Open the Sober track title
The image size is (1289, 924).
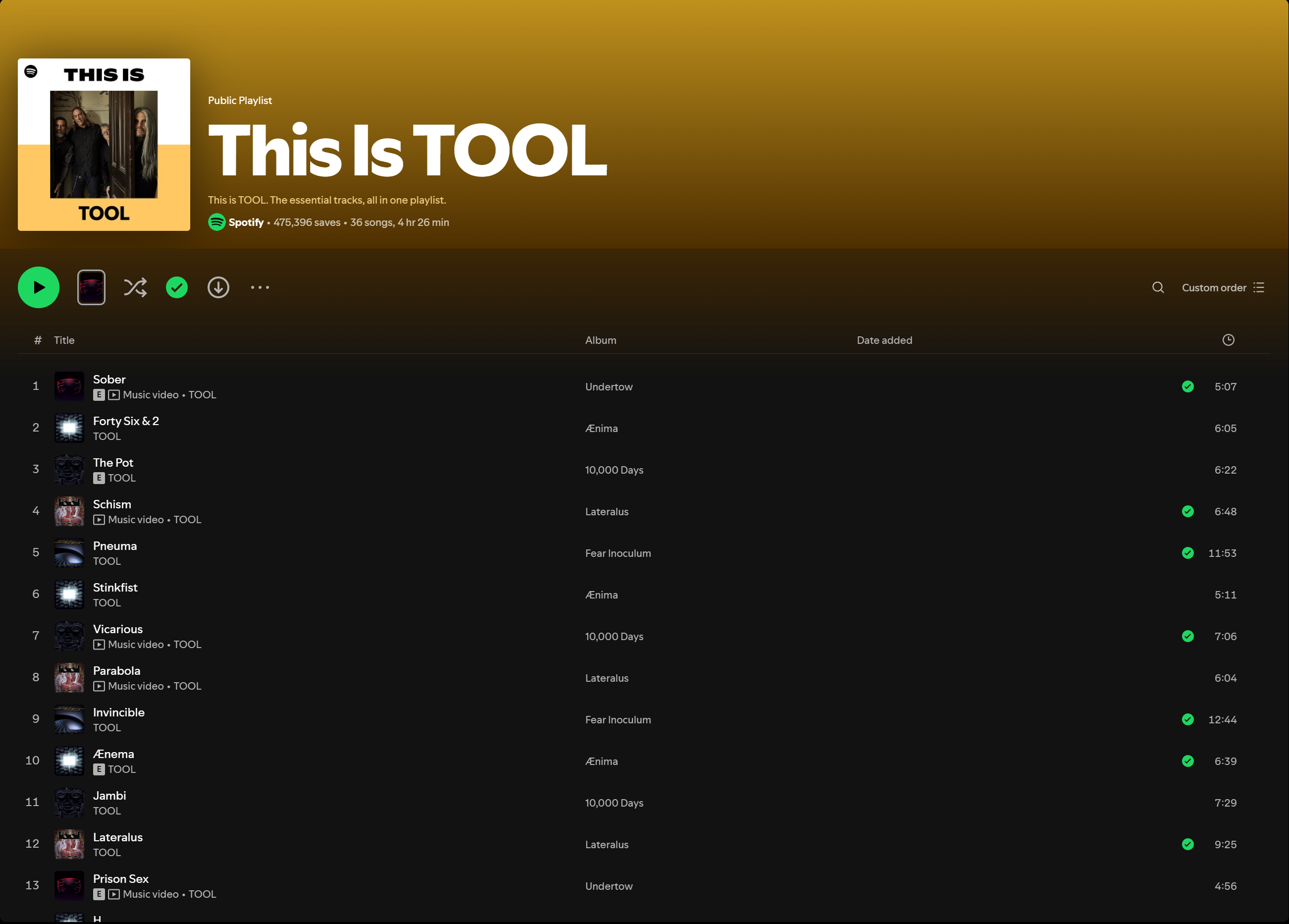tap(109, 379)
